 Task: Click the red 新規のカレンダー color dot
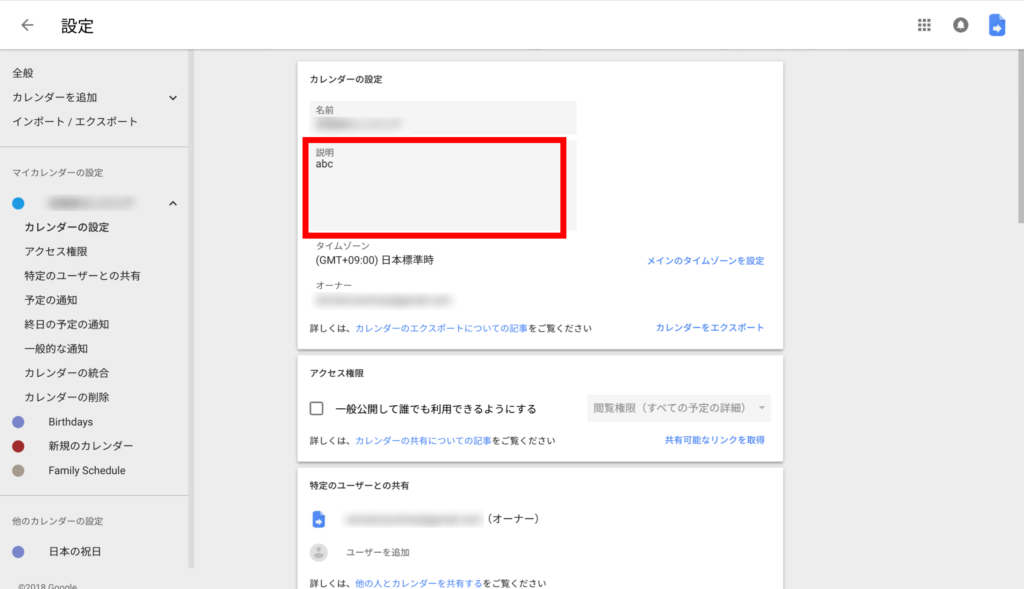pyautogui.click(x=18, y=446)
